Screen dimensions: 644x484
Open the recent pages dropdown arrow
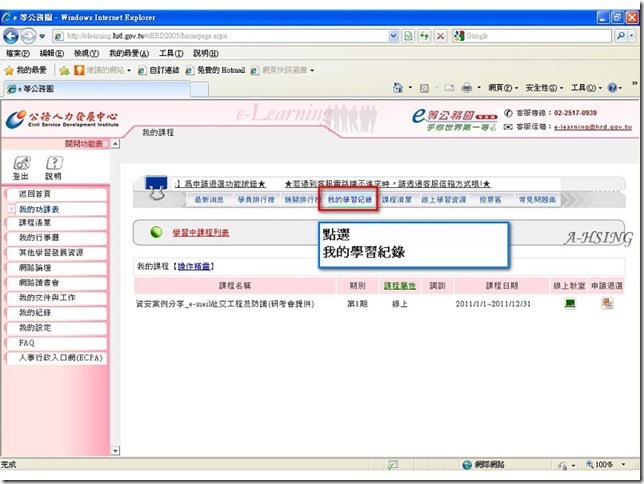42,36
